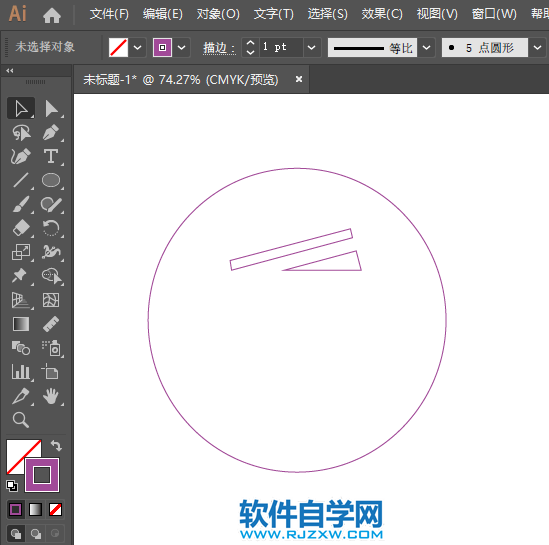The image size is (549, 545).
Task: Select the Artboard tool
Action: [51, 372]
